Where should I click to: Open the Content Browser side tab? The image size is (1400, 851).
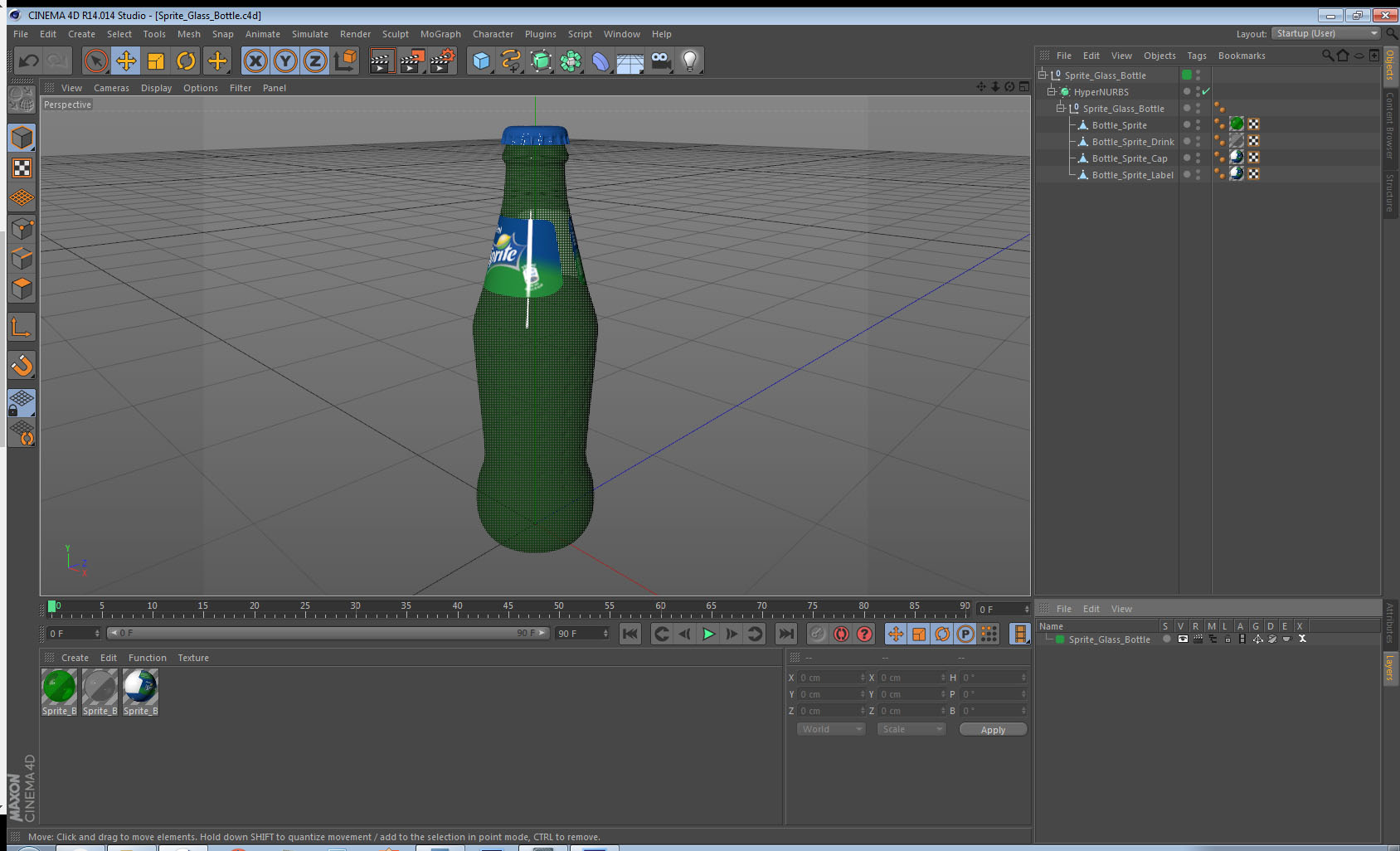pyautogui.click(x=1390, y=124)
